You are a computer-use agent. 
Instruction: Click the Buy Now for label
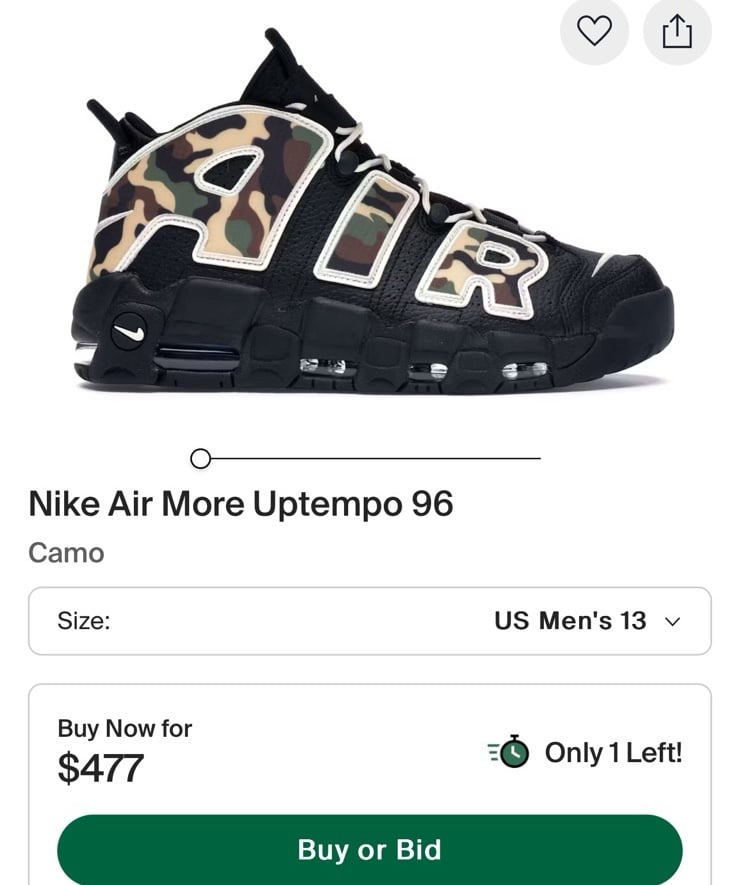point(125,728)
